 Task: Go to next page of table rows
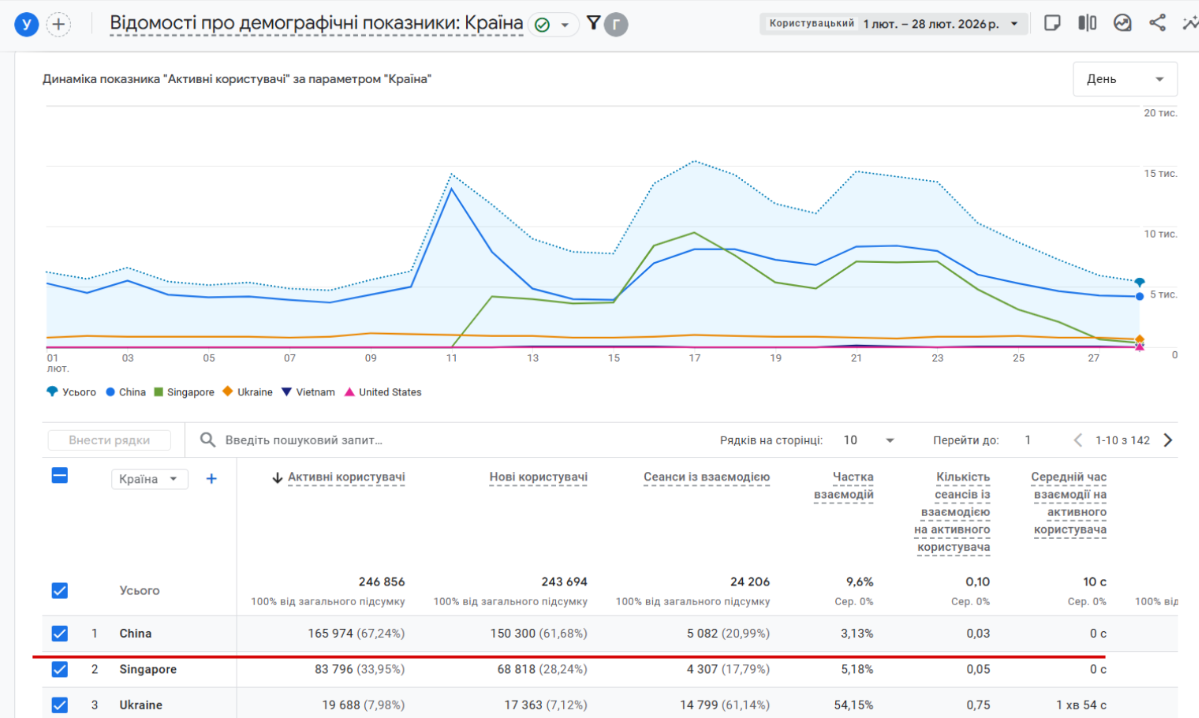1167,440
